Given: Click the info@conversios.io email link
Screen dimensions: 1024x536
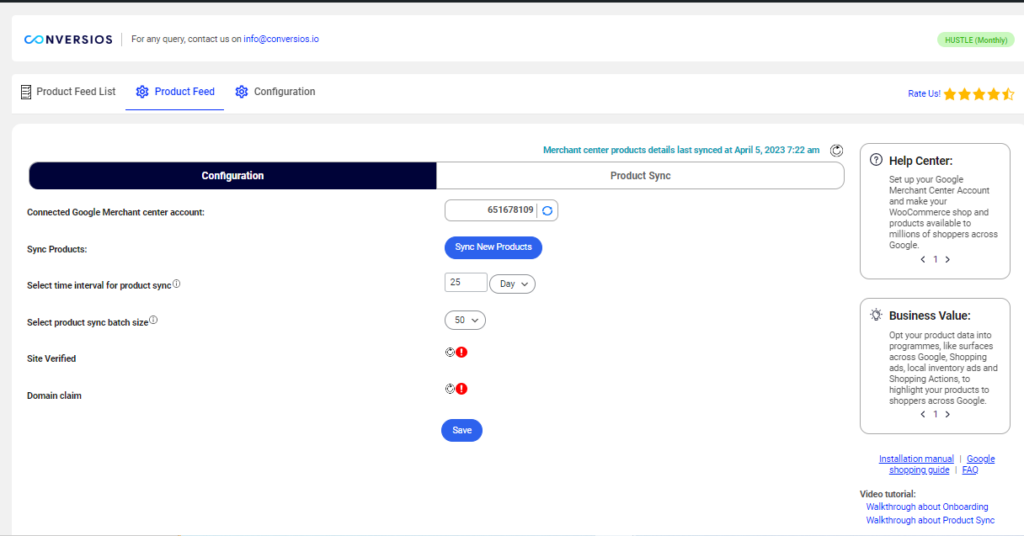Looking at the screenshot, I should pyautogui.click(x=281, y=39).
